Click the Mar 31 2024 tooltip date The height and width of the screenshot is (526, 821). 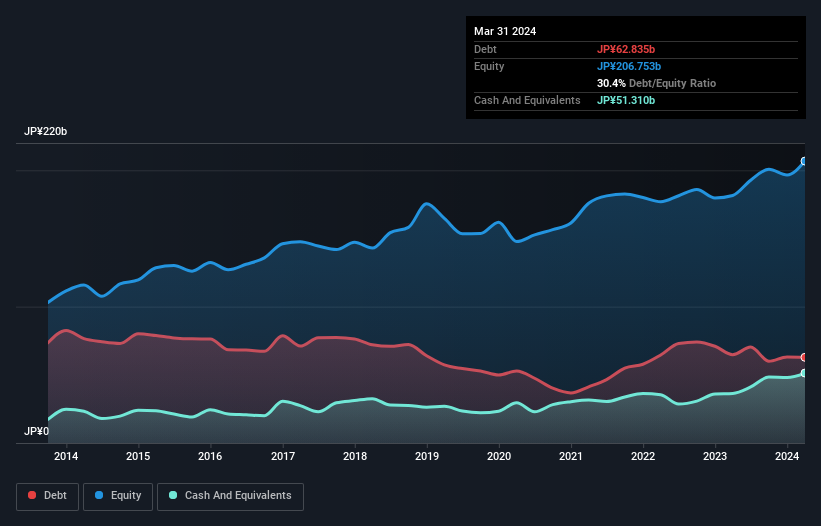[x=505, y=31]
